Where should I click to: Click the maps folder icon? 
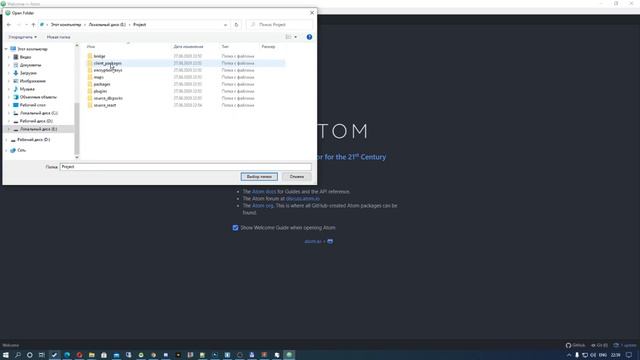(90, 77)
